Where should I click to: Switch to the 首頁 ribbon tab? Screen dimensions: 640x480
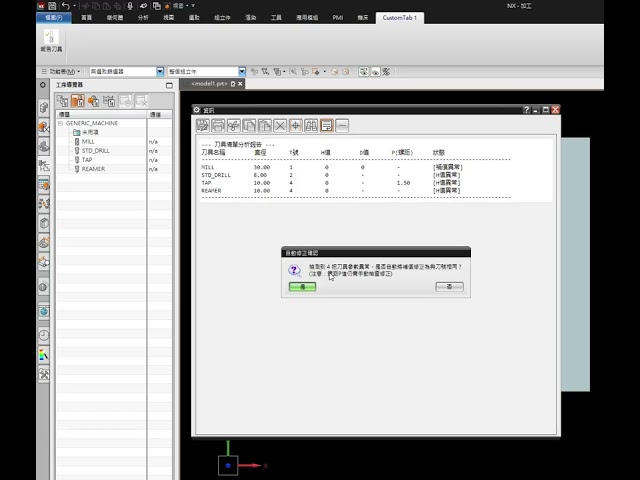click(x=87, y=18)
